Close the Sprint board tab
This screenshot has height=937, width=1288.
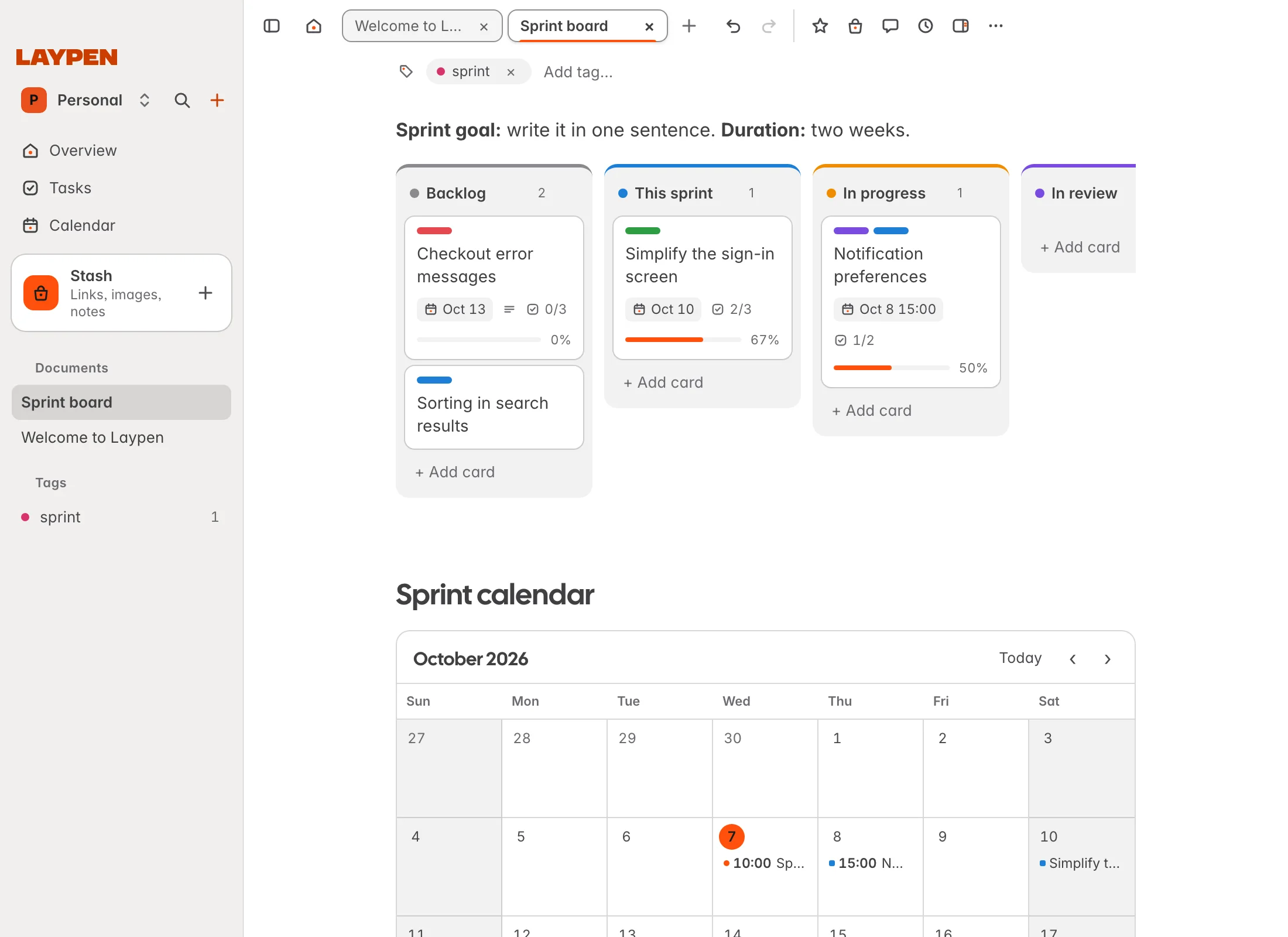pyautogui.click(x=649, y=26)
